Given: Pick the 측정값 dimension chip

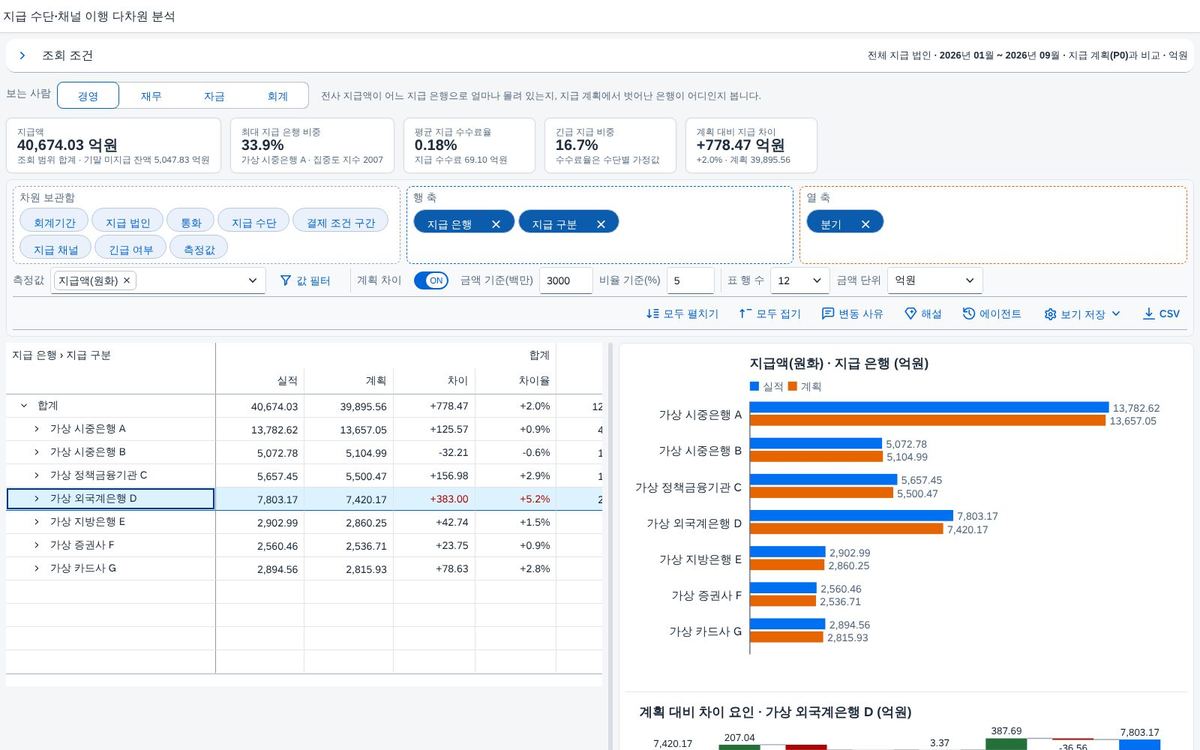Looking at the screenshot, I should 199,248.
